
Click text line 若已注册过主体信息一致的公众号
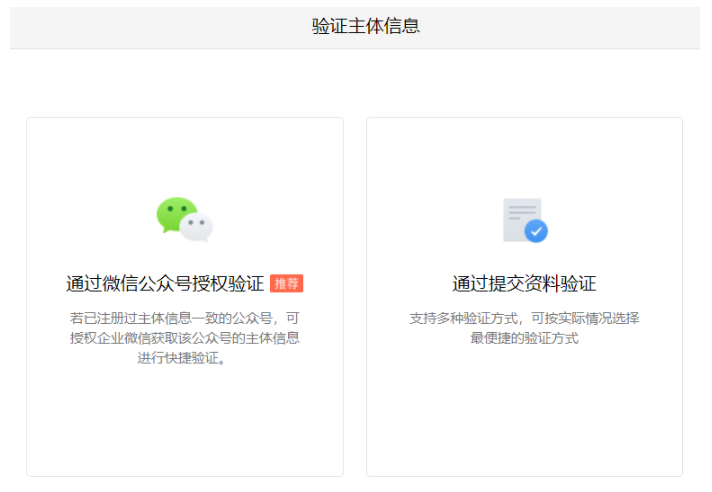tap(185, 318)
